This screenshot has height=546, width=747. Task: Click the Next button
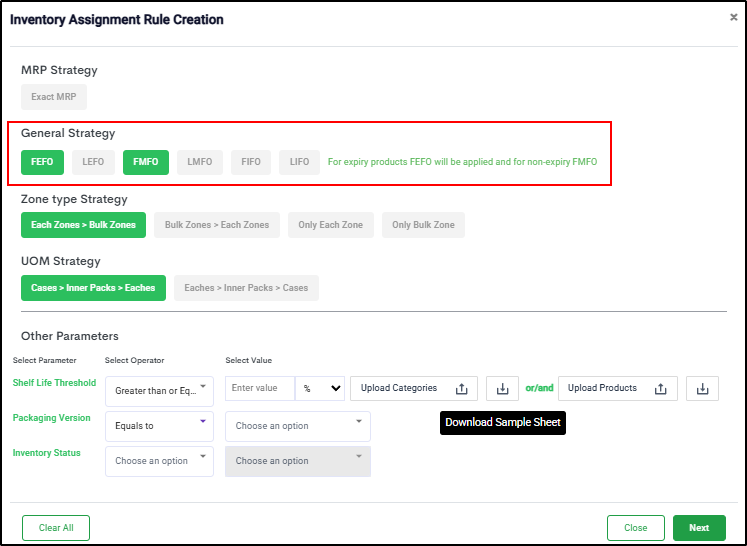click(699, 528)
